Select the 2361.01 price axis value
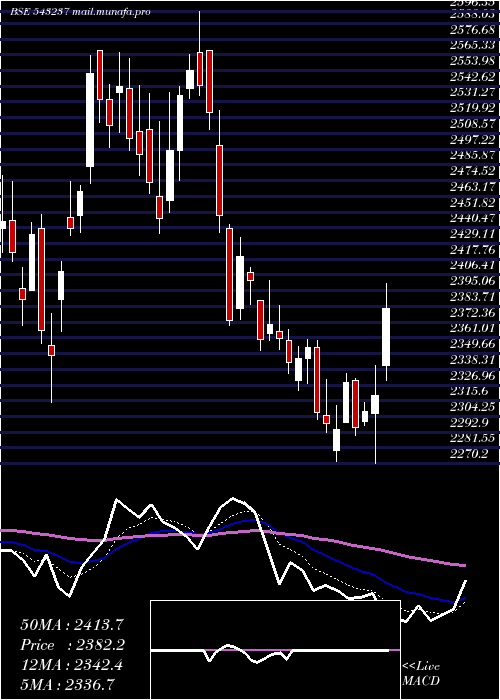 tap(472, 329)
